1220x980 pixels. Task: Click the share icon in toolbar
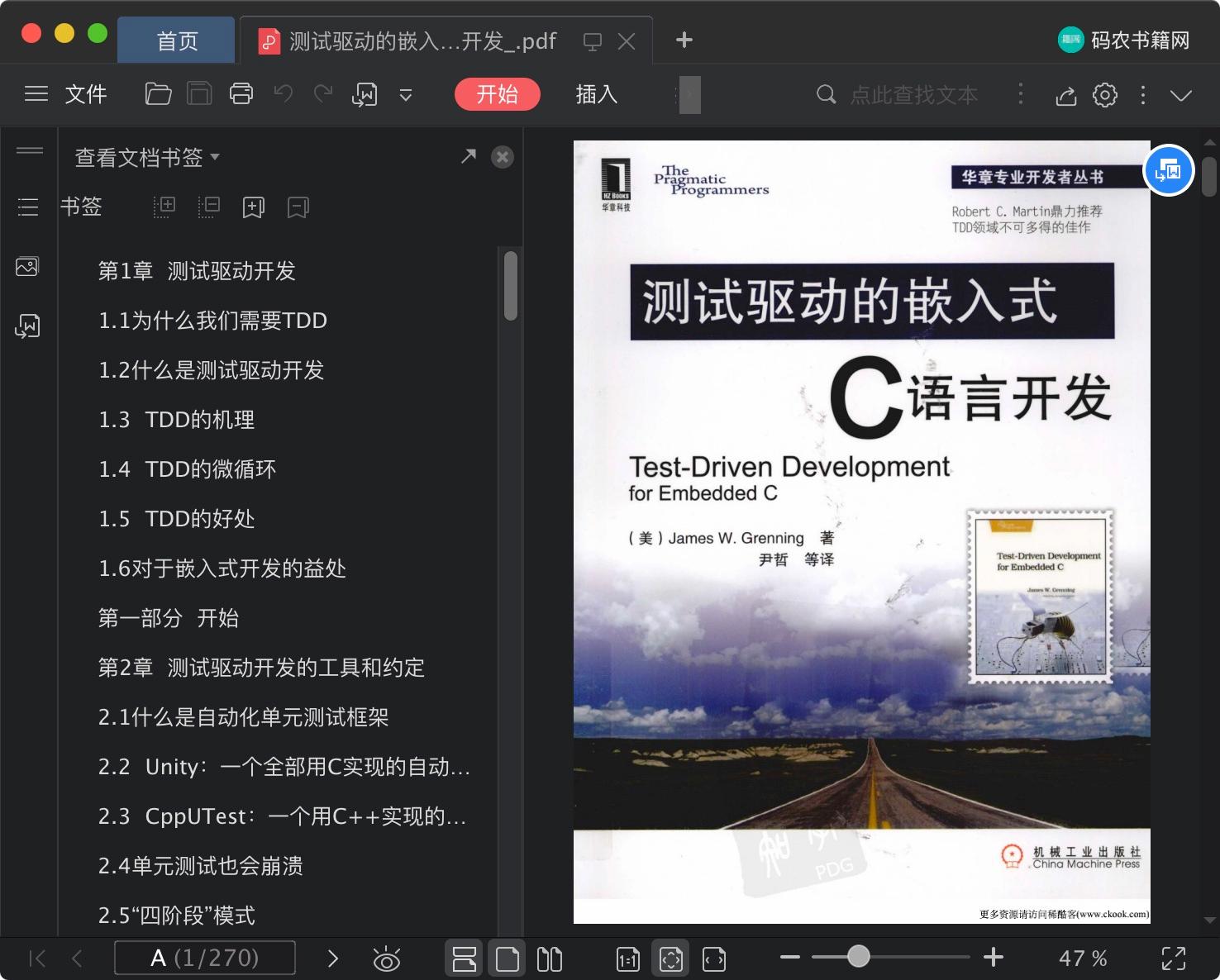coord(1066,95)
